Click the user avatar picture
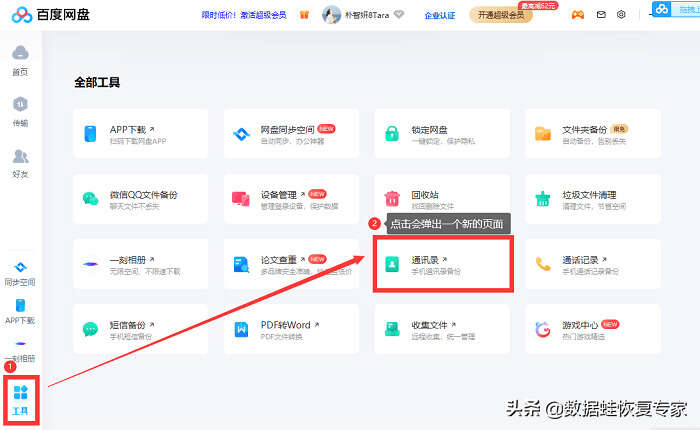This screenshot has width=700, height=430. click(x=331, y=15)
